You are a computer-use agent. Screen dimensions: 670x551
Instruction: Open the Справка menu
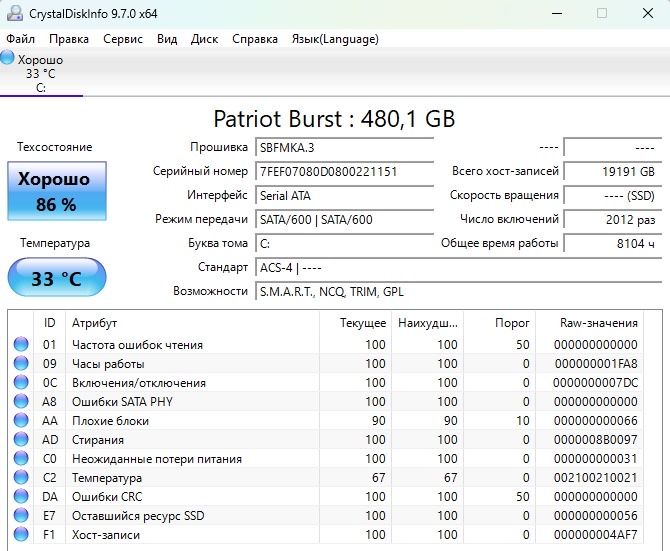[255, 39]
